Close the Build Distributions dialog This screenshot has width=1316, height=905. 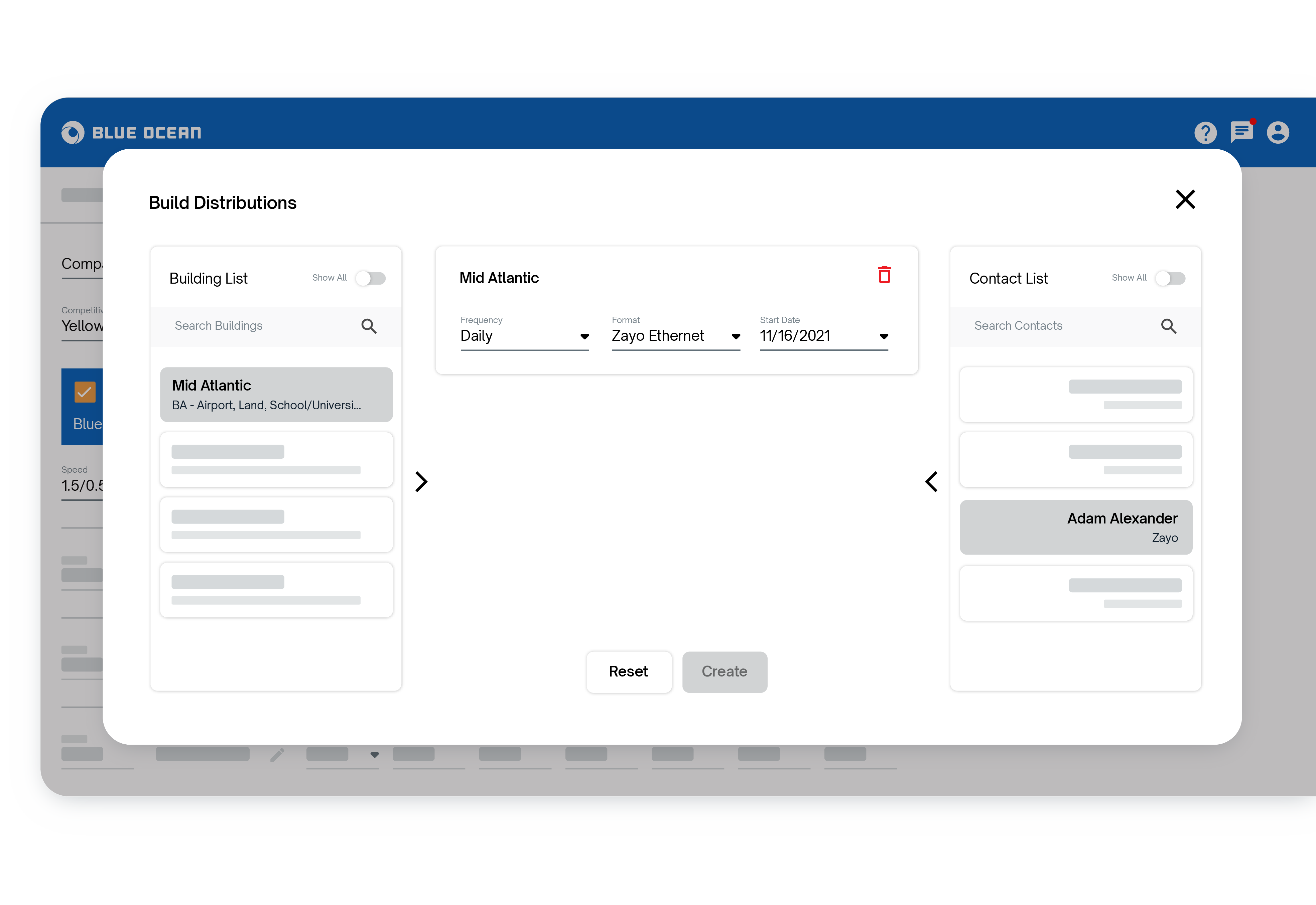1185,199
